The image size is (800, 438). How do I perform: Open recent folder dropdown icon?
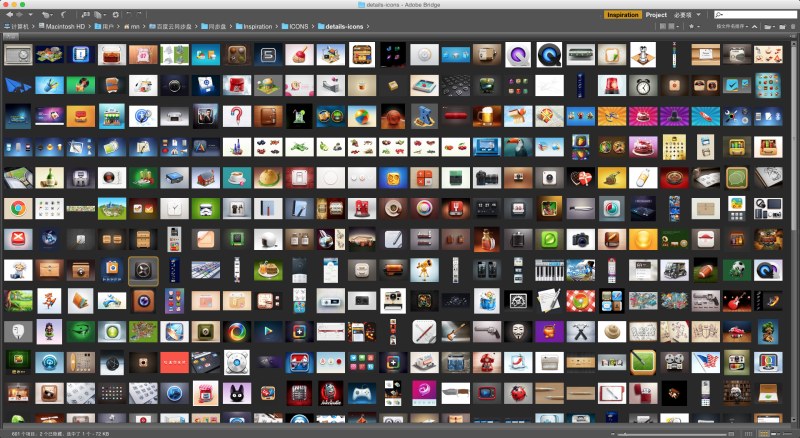click(x=770, y=27)
